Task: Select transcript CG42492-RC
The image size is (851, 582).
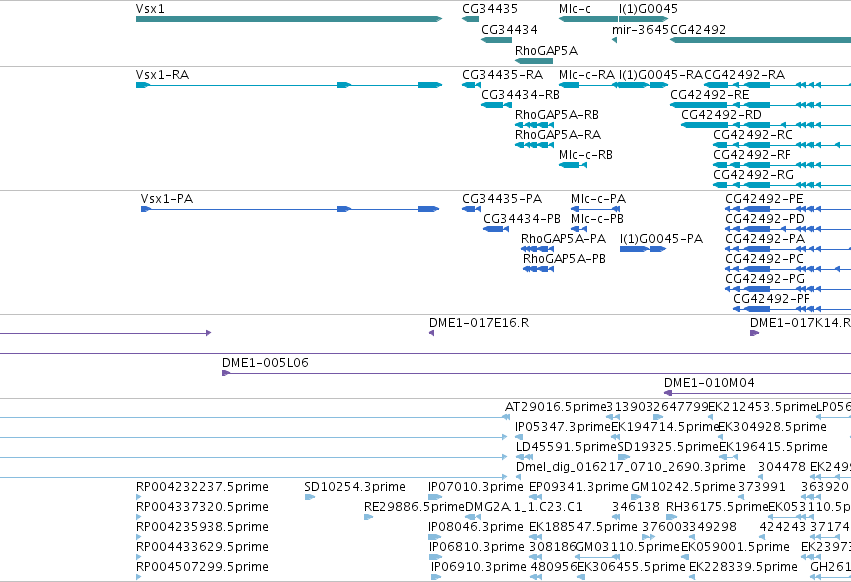Action: [x=782, y=145]
